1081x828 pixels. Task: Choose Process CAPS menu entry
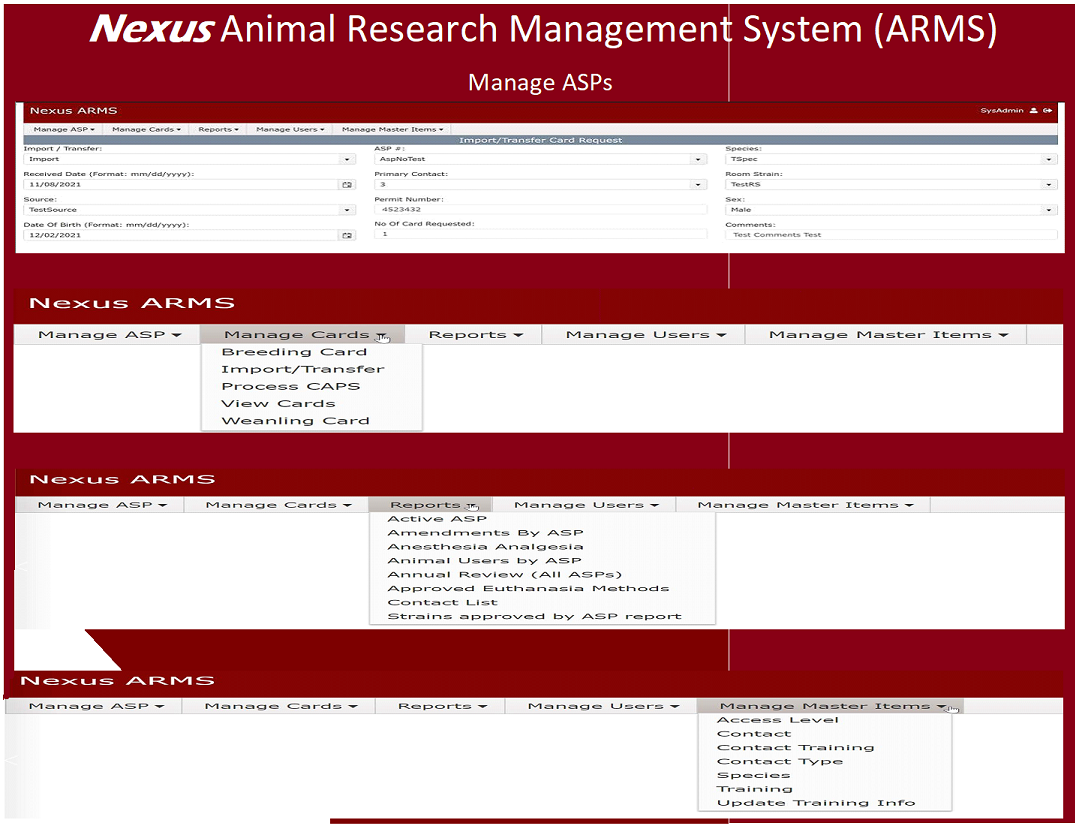(290, 387)
